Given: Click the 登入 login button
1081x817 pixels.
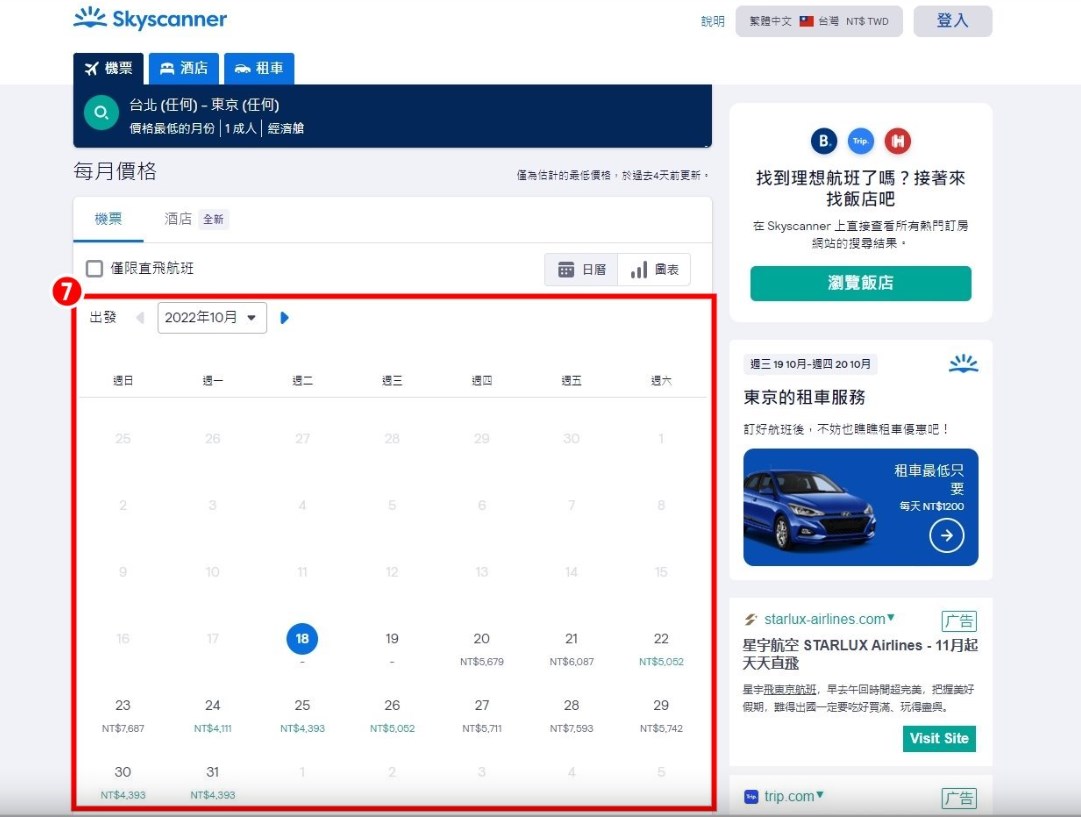Looking at the screenshot, I should [x=952, y=21].
